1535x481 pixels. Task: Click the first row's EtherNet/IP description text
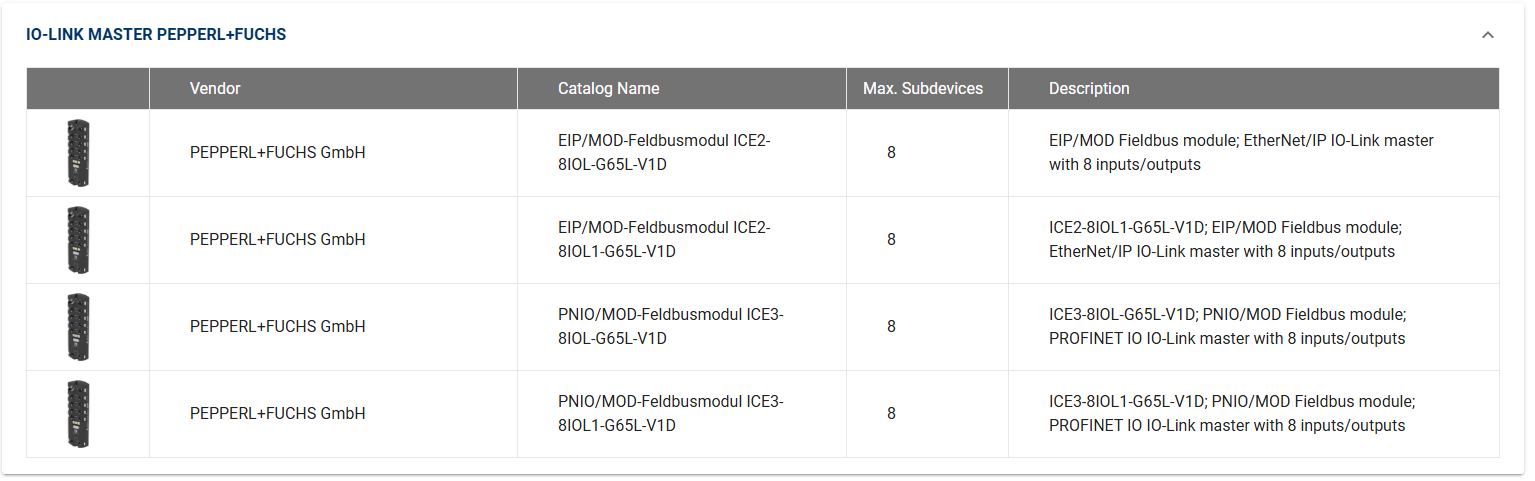(1240, 153)
